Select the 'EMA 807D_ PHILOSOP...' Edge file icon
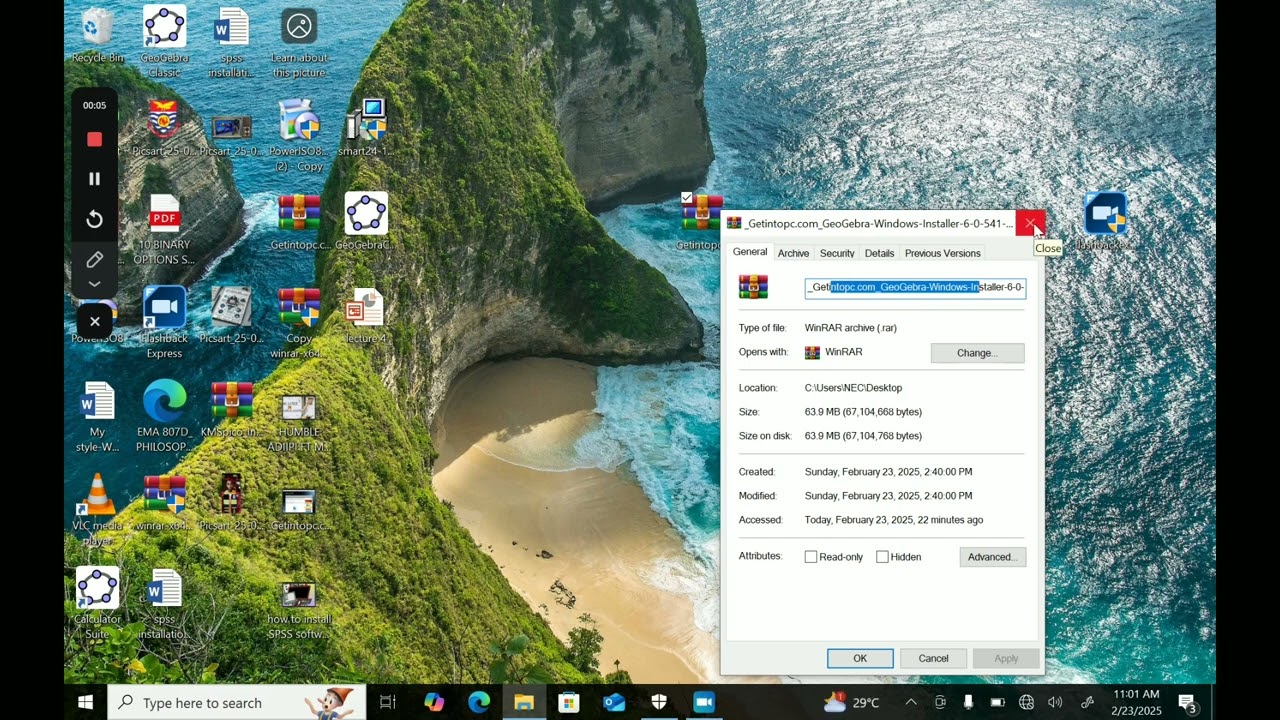1280x720 pixels. pos(164,417)
